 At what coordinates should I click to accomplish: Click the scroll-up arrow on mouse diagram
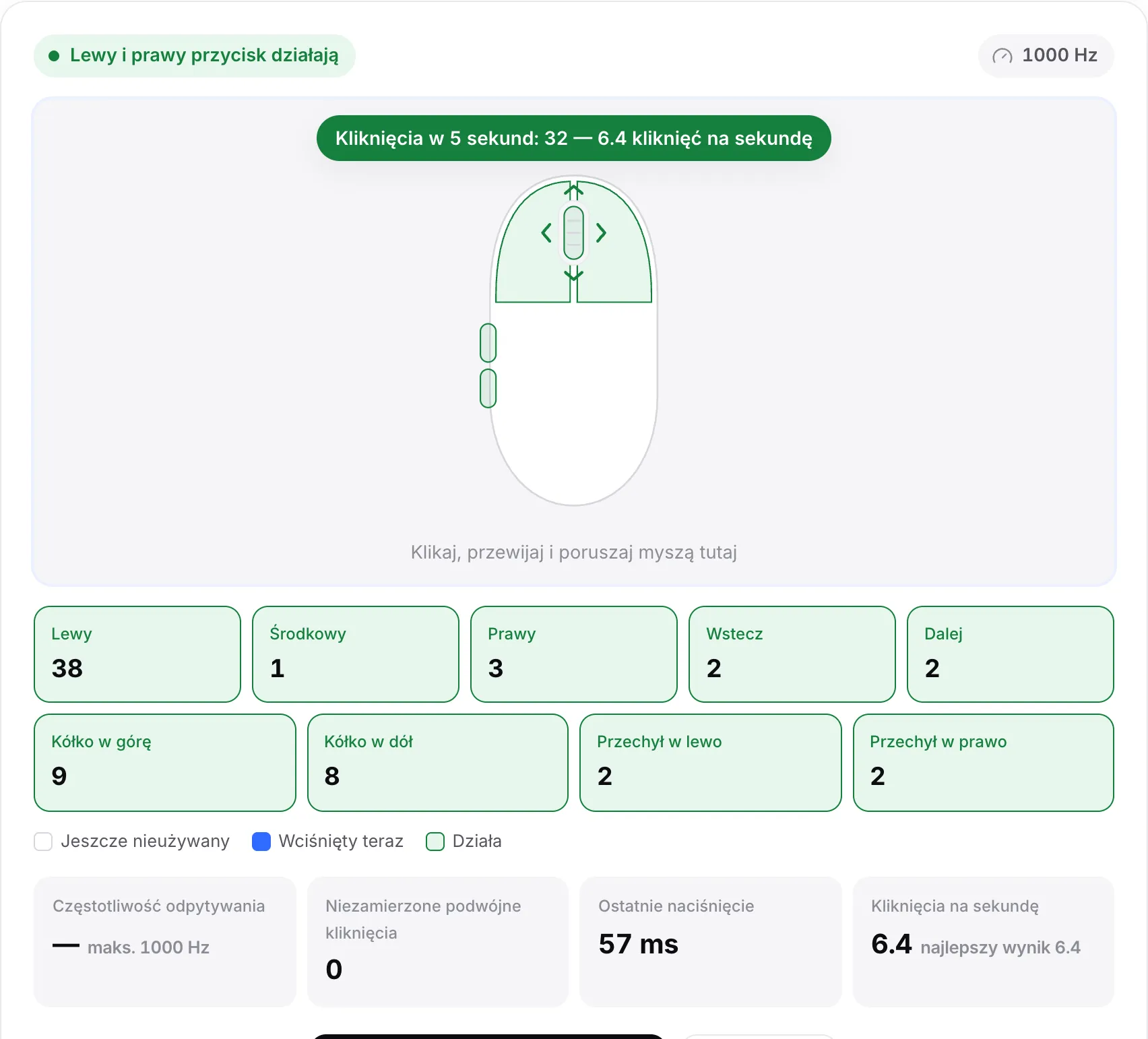(573, 191)
